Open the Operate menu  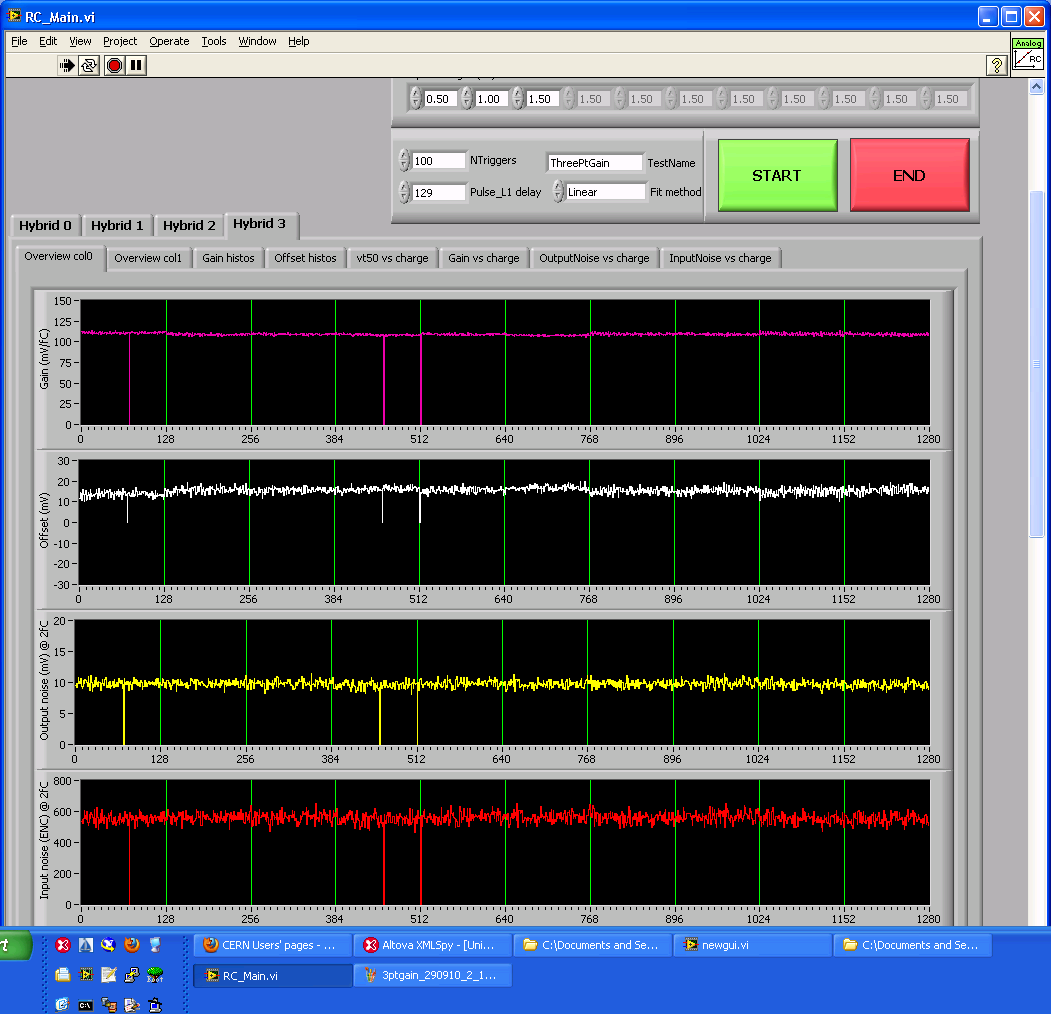click(169, 41)
